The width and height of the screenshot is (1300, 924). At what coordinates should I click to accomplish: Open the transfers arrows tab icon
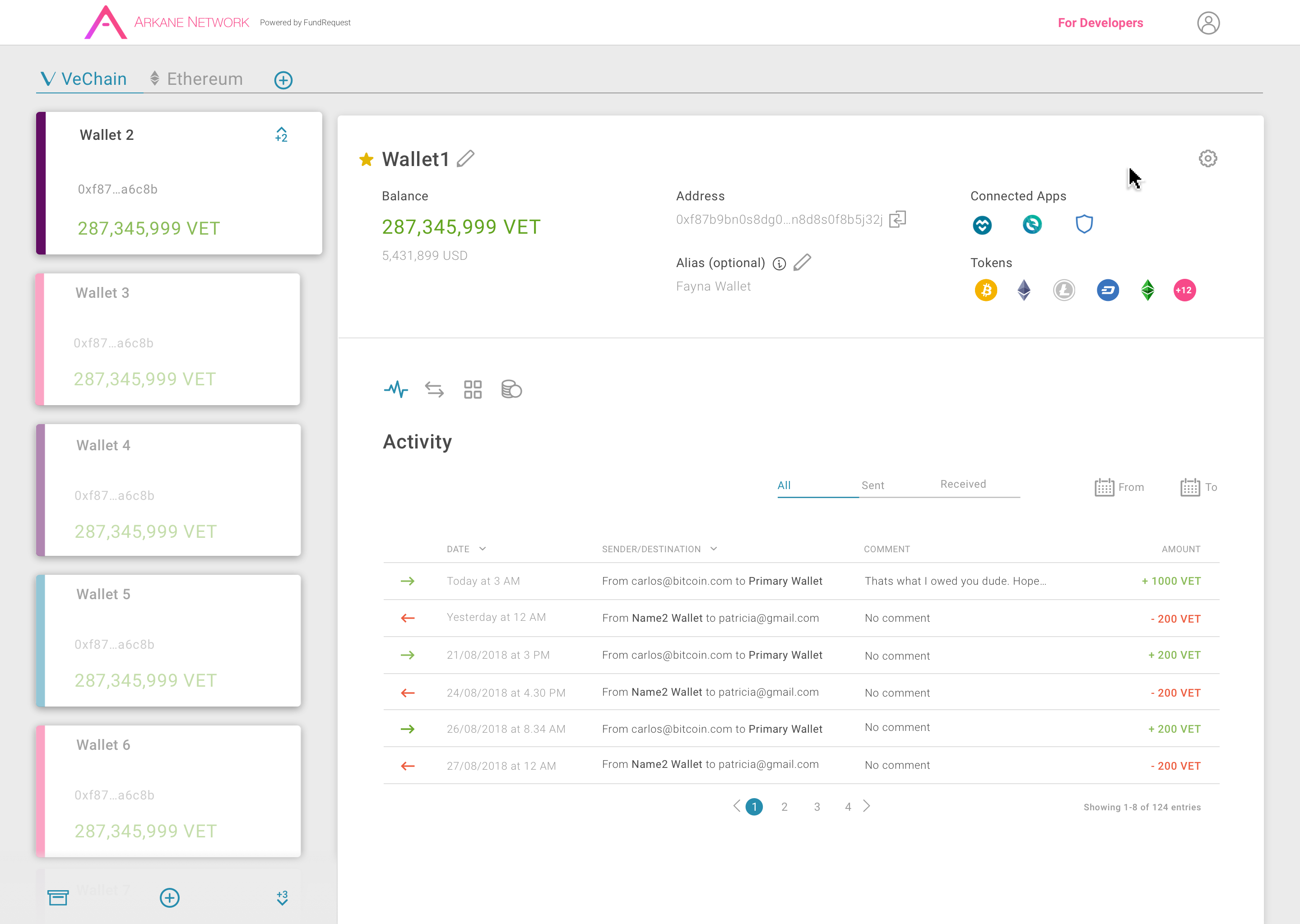pyautogui.click(x=434, y=389)
